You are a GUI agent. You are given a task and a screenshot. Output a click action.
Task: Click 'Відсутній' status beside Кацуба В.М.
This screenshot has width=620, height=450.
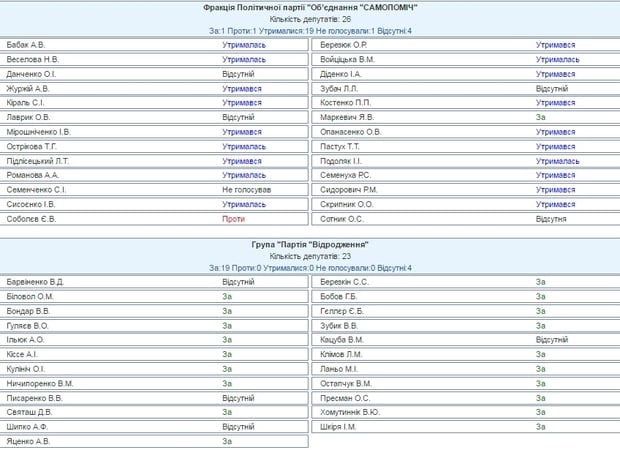552,340
